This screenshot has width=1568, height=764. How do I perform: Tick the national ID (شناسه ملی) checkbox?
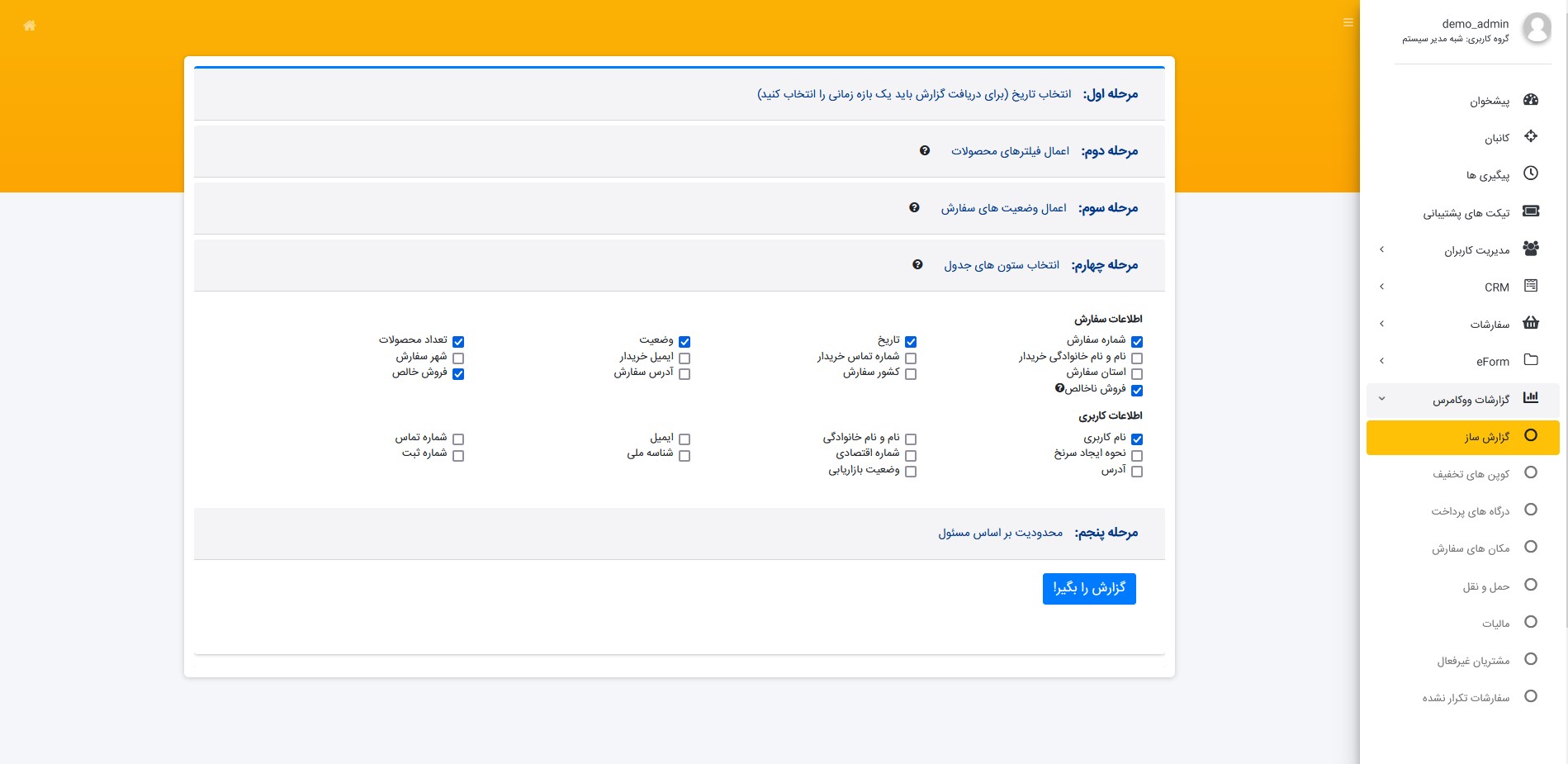tap(685, 456)
